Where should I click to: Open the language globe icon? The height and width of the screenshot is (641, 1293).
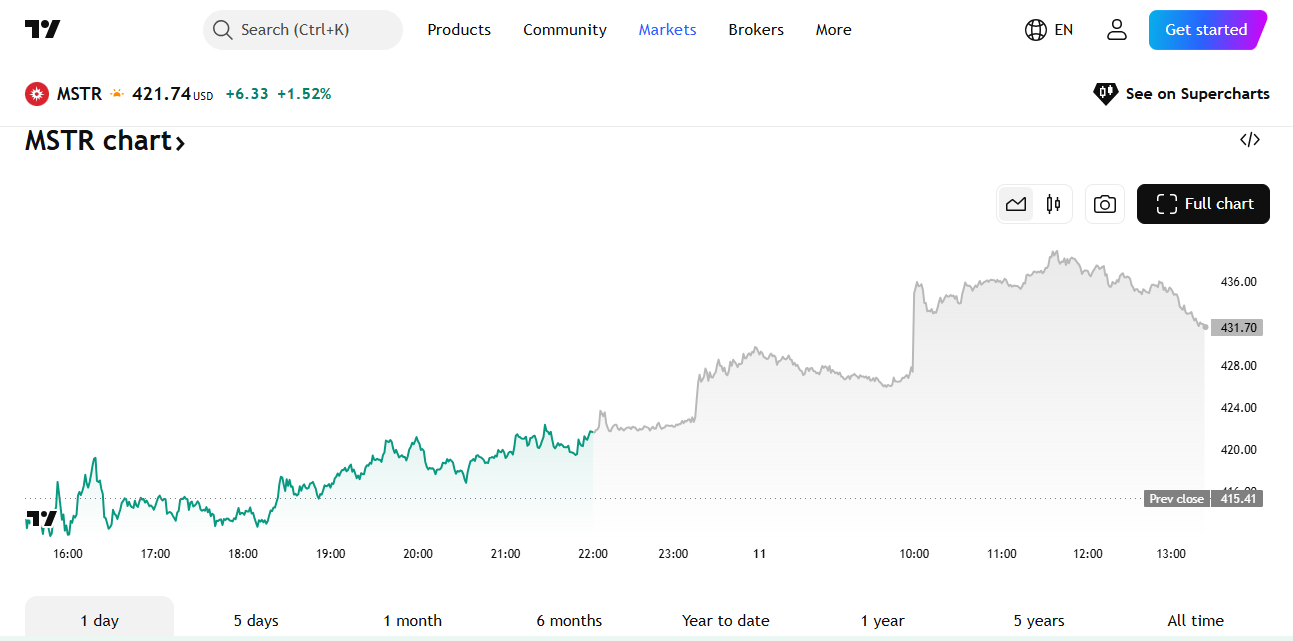click(x=1035, y=30)
